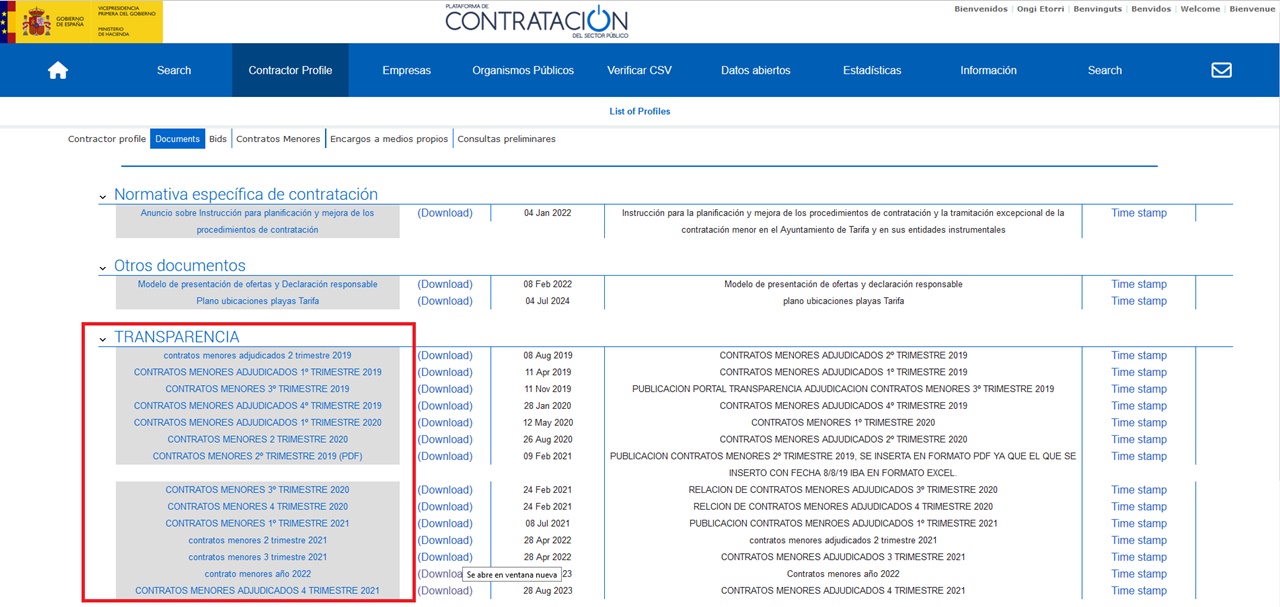View Time stamp for 08 Feb 2022 document
The height and width of the screenshot is (607, 1280).
click(1139, 284)
